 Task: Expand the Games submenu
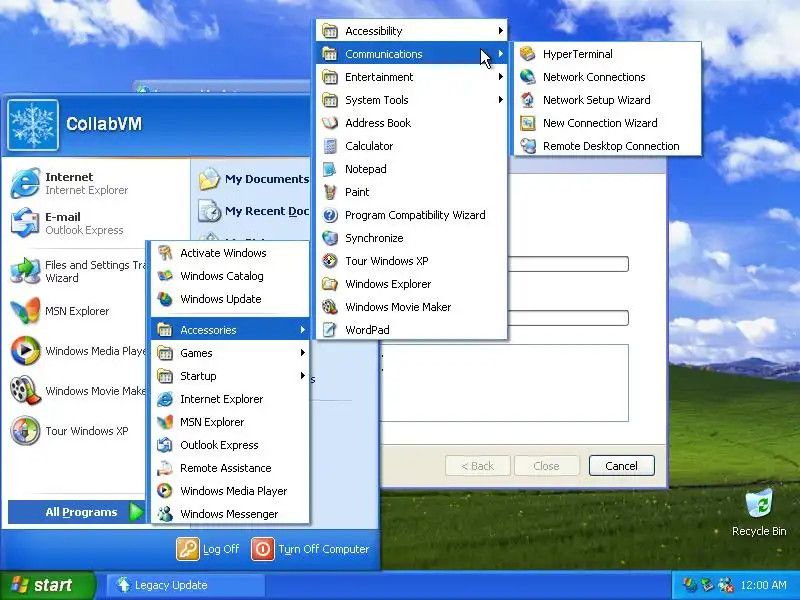230,353
